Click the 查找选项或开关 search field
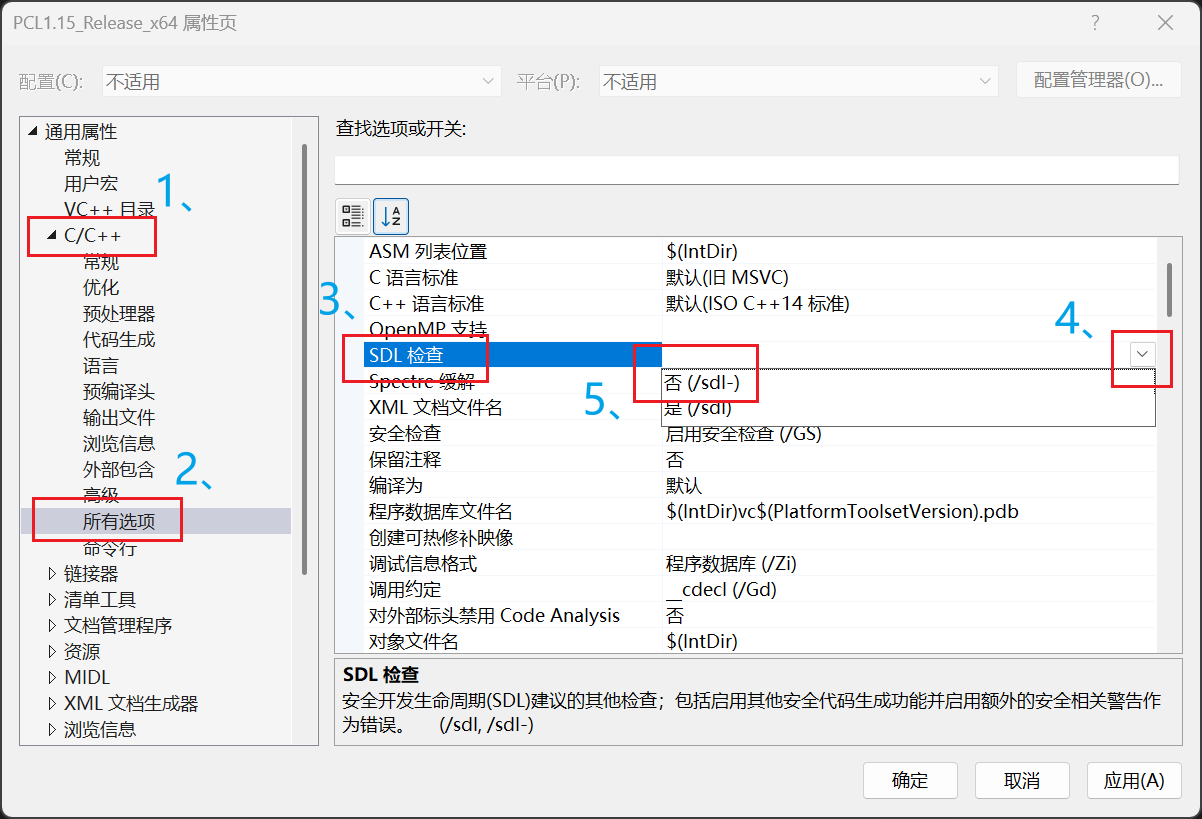The width and height of the screenshot is (1202, 819). point(756,170)
